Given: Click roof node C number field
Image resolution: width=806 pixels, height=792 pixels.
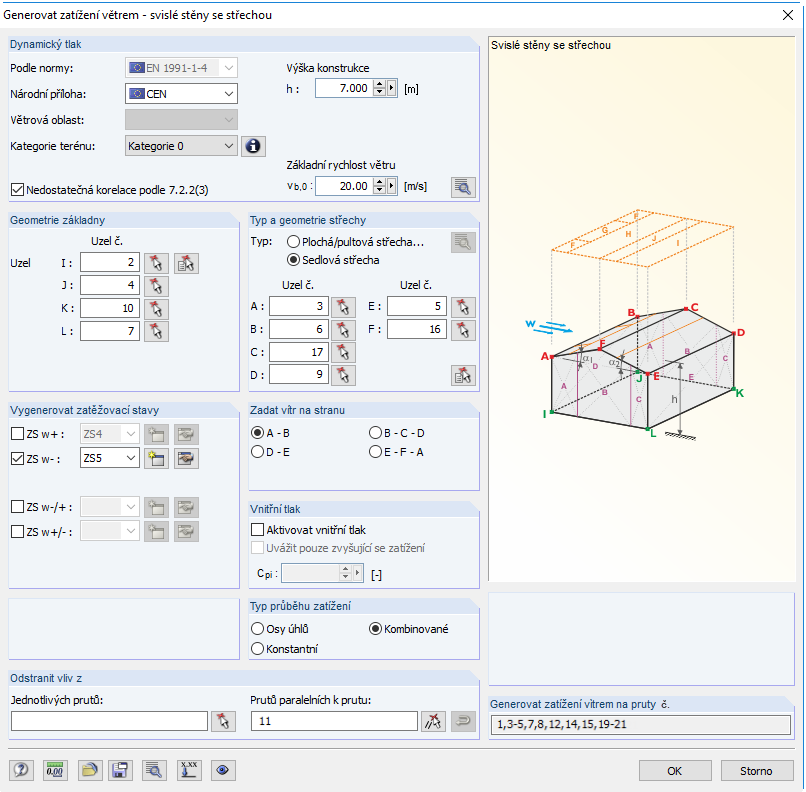Looking at the screenshot, I should (x=299, y=352).
